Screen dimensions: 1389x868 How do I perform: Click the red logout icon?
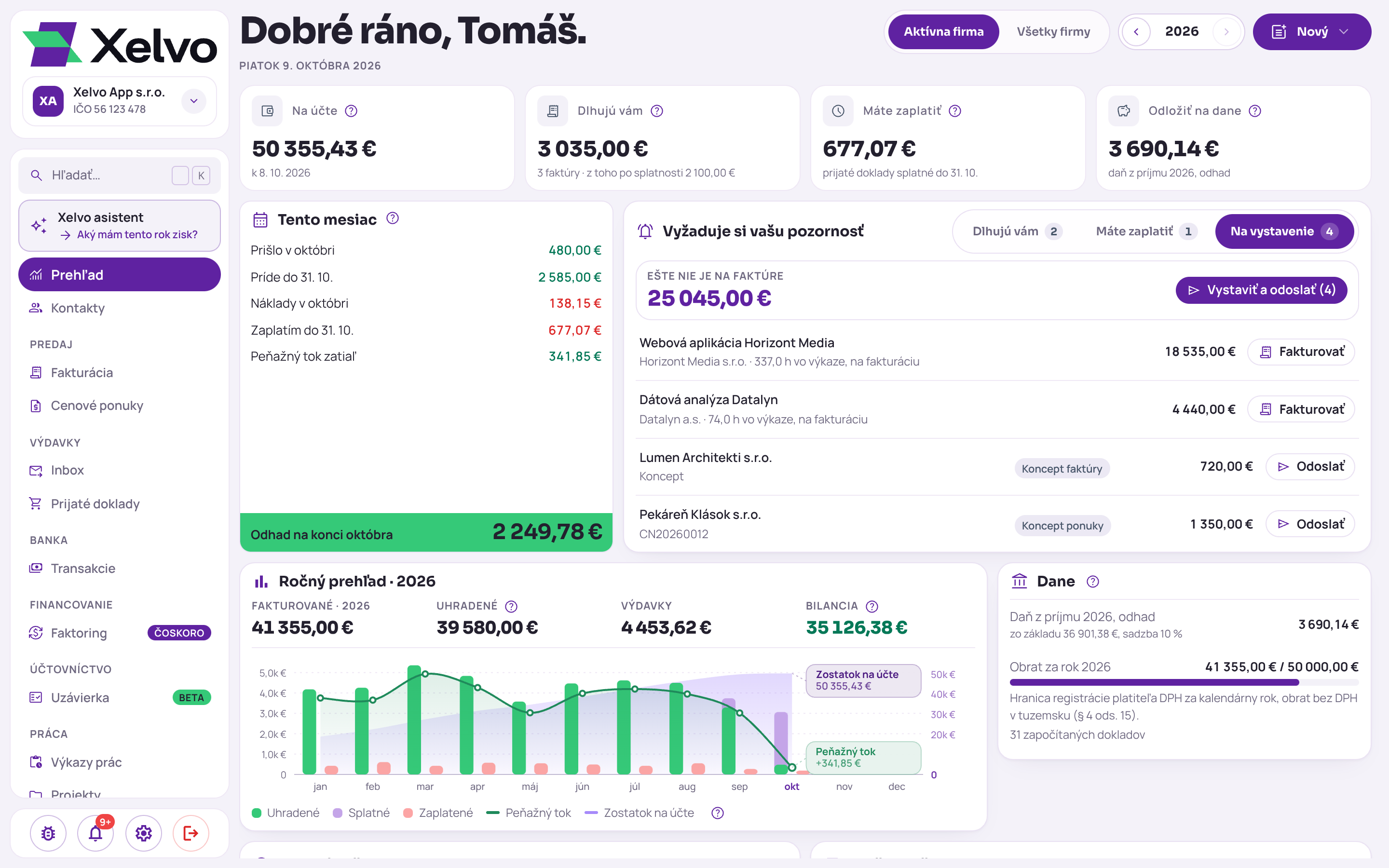191,833
